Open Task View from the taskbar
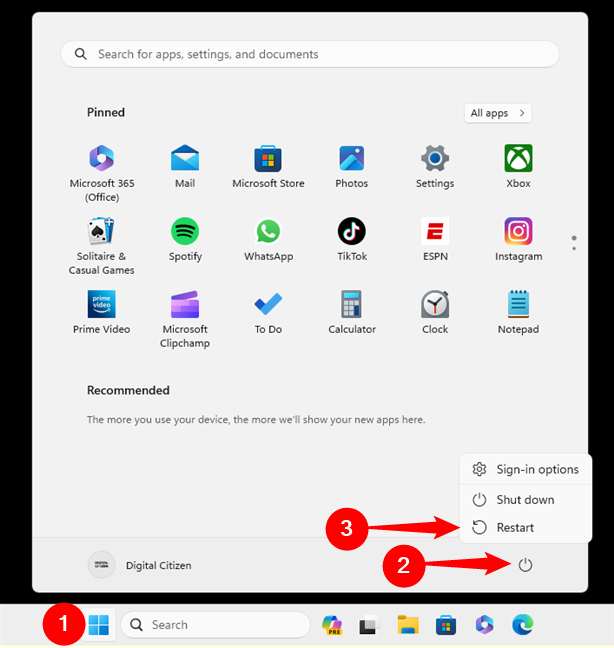 pyautogui.click(x=369, y=624)
